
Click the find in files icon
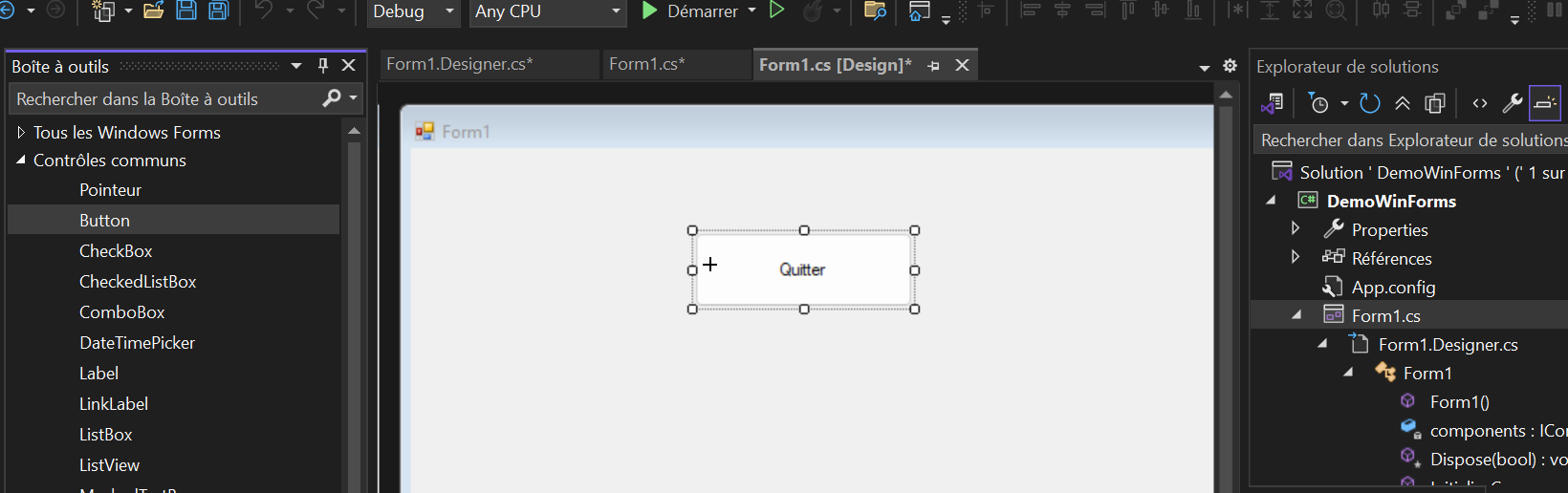(874, 11)
